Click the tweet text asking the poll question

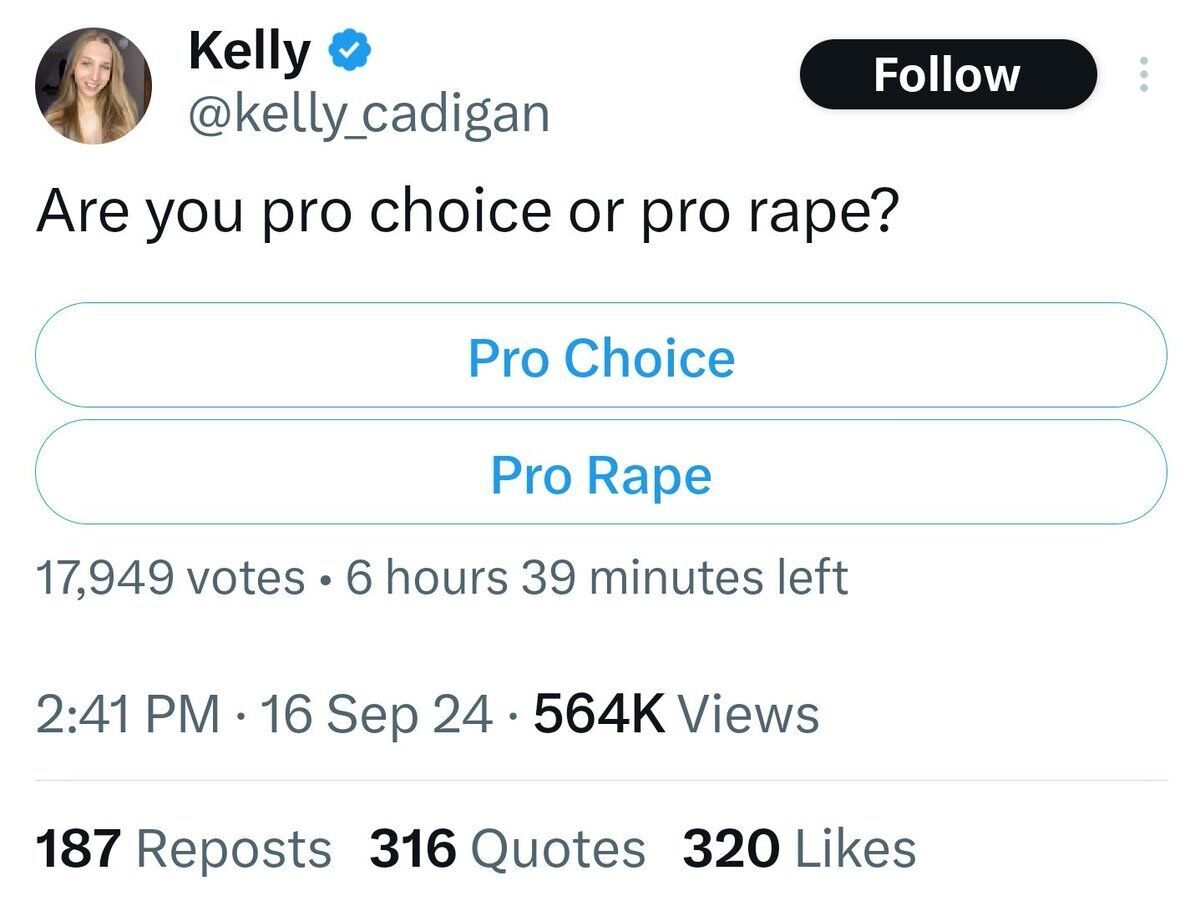click(465, 212)
